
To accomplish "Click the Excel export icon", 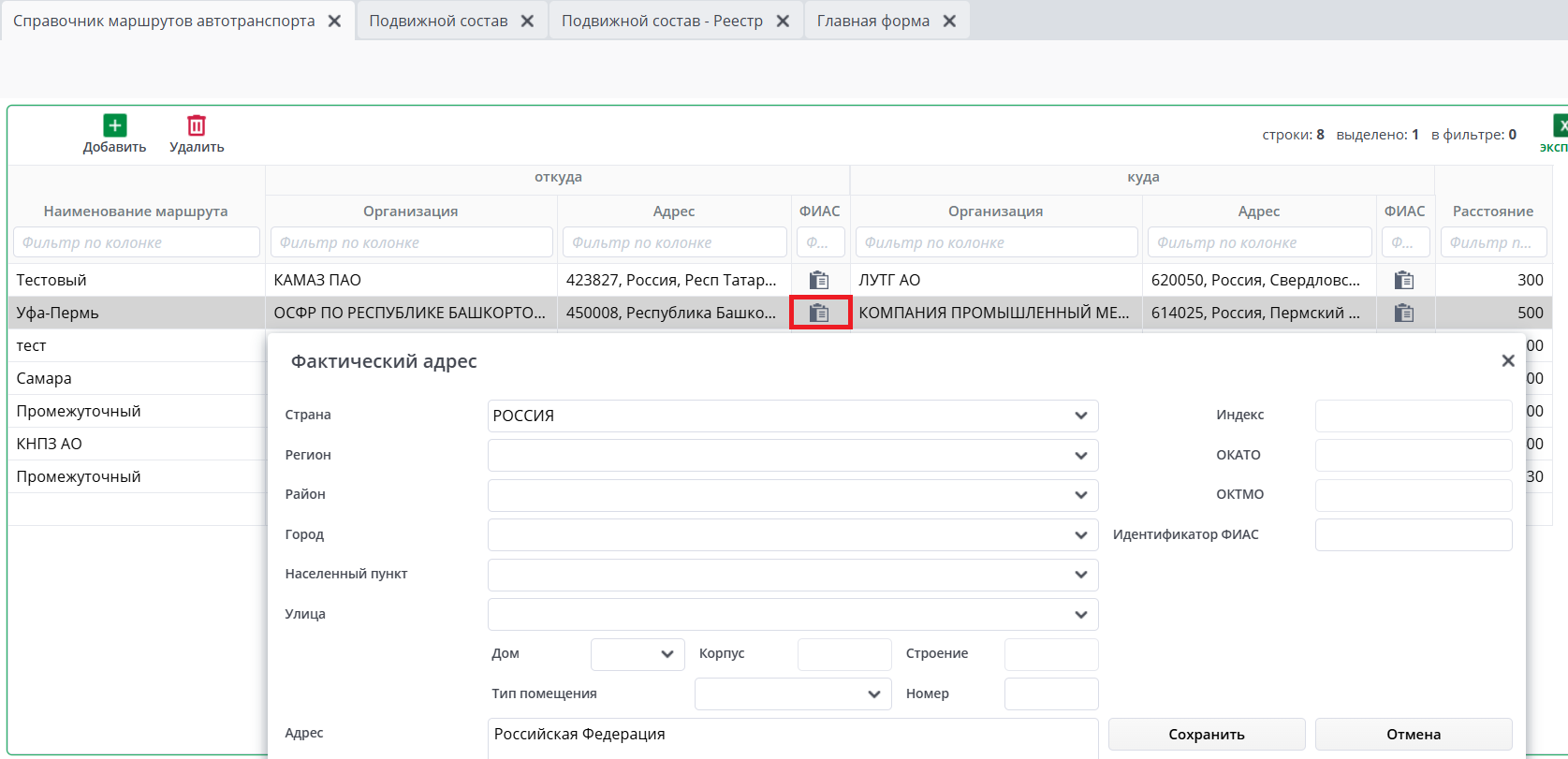I will tap(1560, 126).
